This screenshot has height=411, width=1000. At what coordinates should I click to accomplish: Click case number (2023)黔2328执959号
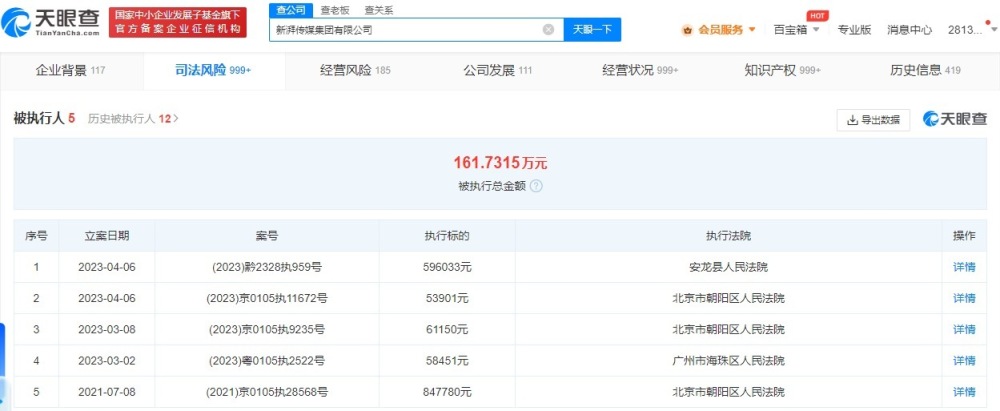click(267, 267)
